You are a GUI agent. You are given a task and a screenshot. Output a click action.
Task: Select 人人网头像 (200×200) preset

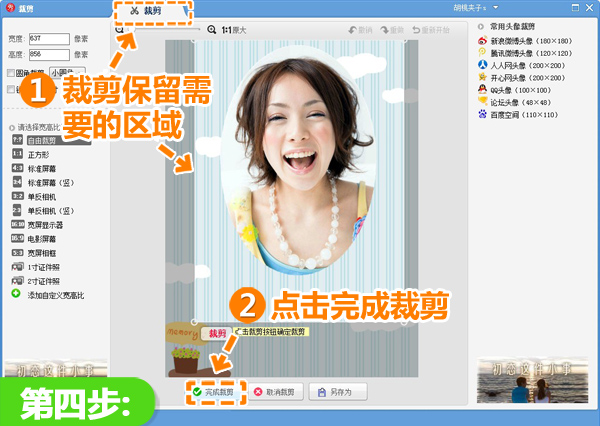coord(521,65)
